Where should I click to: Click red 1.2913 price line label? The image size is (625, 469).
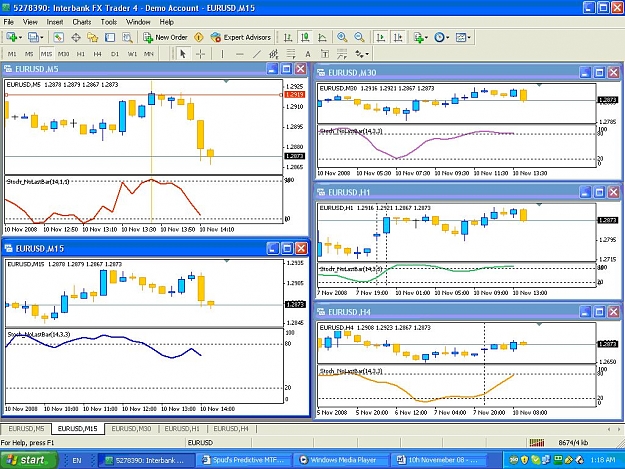(x=295, y=95)
